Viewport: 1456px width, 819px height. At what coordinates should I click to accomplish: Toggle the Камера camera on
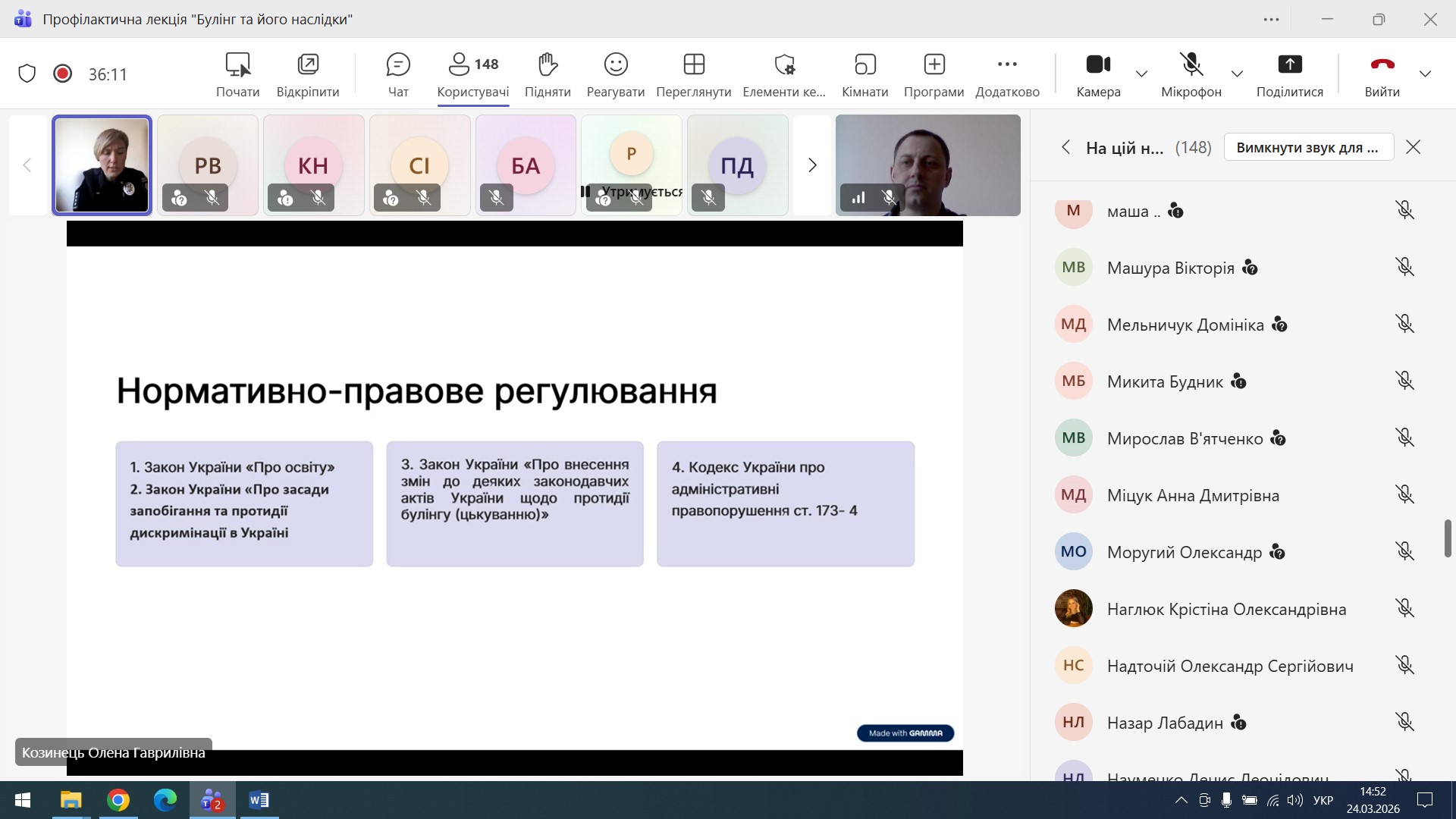click(x=1097, y=65)
